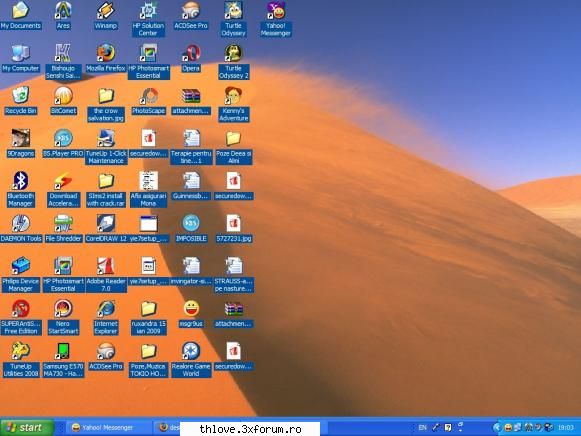The height and width of the screenshot is (436, 581).
Task: Open Winamp desktop shortcut
Action: 106,16
